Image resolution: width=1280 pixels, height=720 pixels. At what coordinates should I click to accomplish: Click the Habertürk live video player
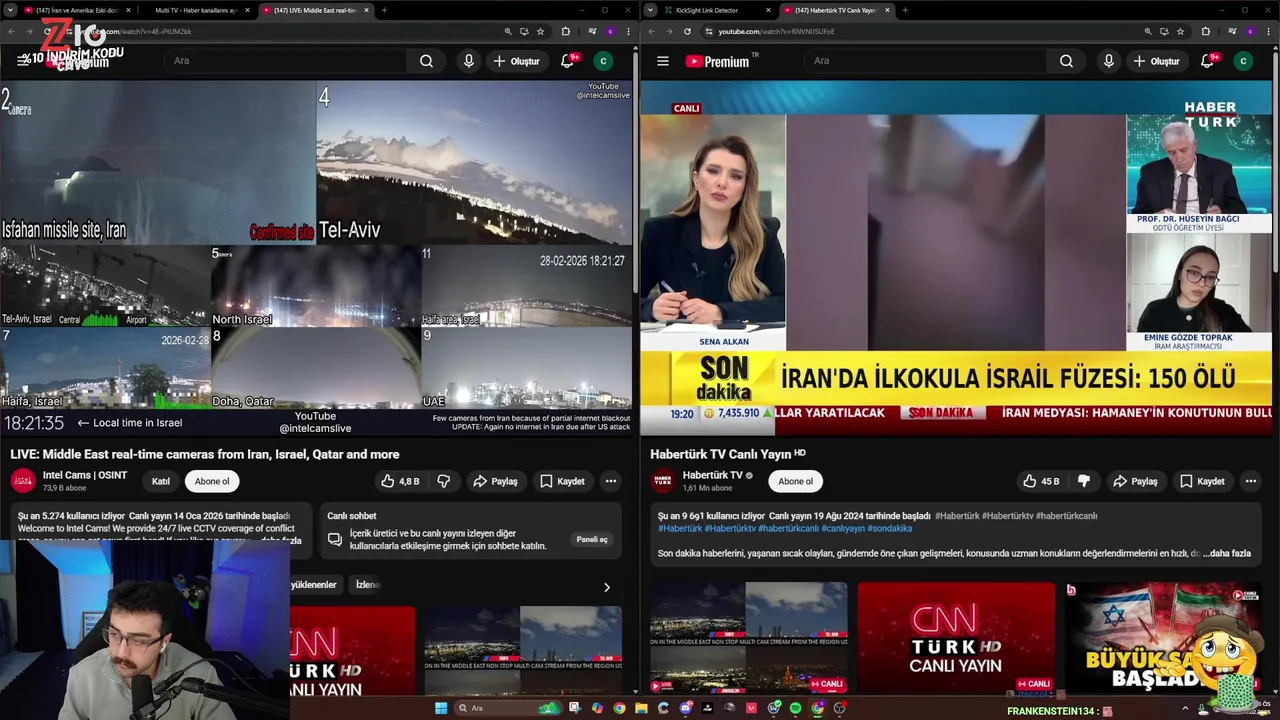point(956,258)
